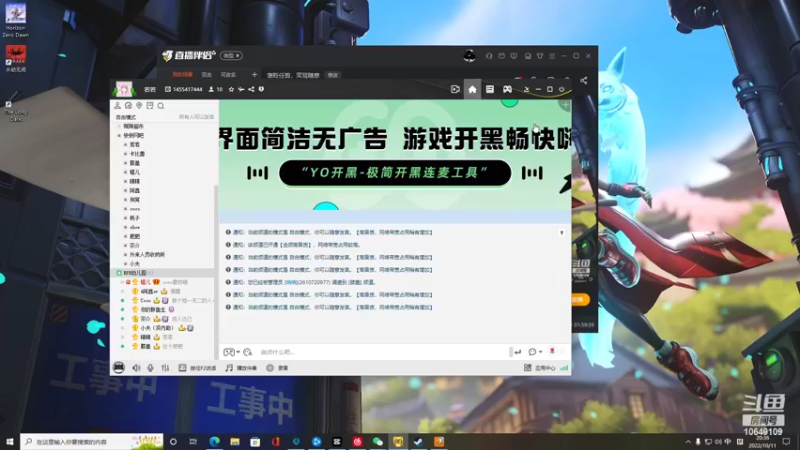
Task: Click the signal strength bars icon
Action: pos(564,368)
